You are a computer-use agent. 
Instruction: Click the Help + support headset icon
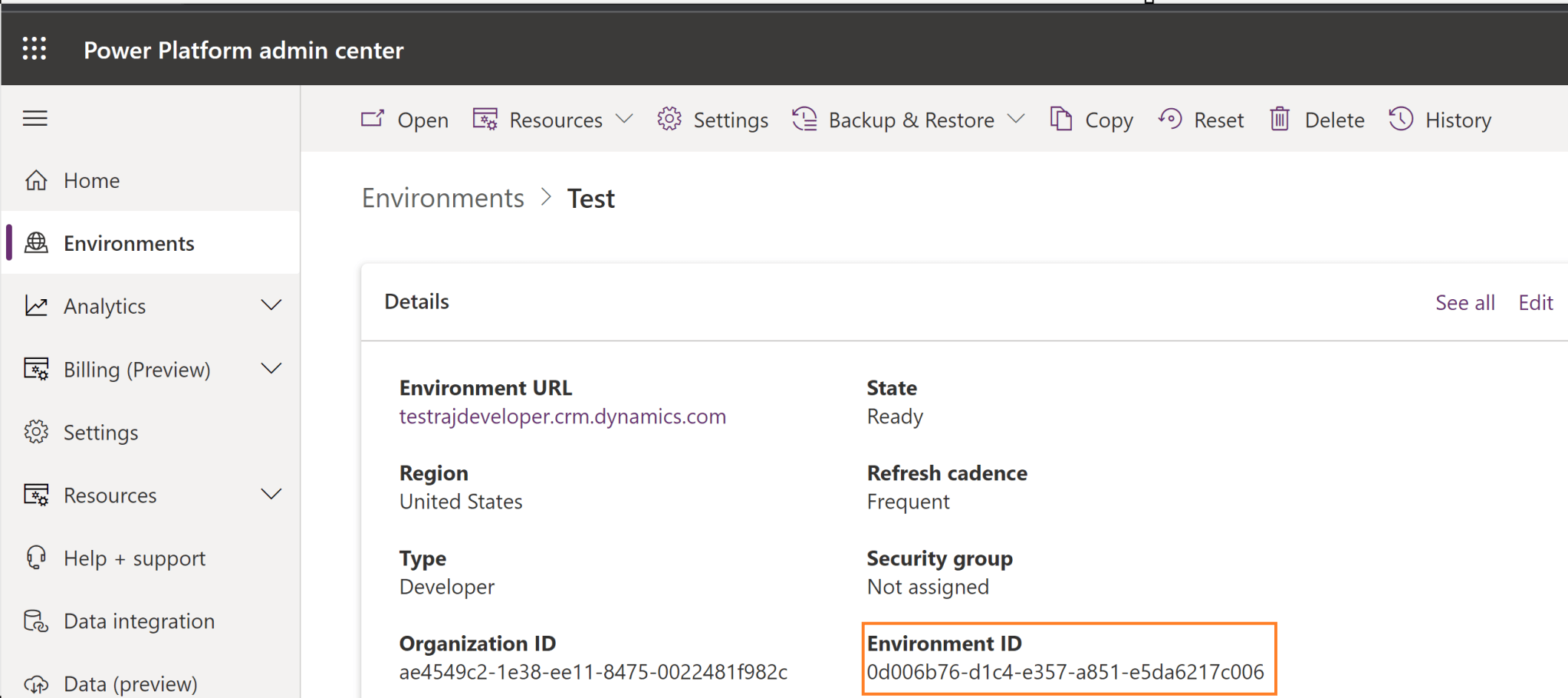click(35, 558)
